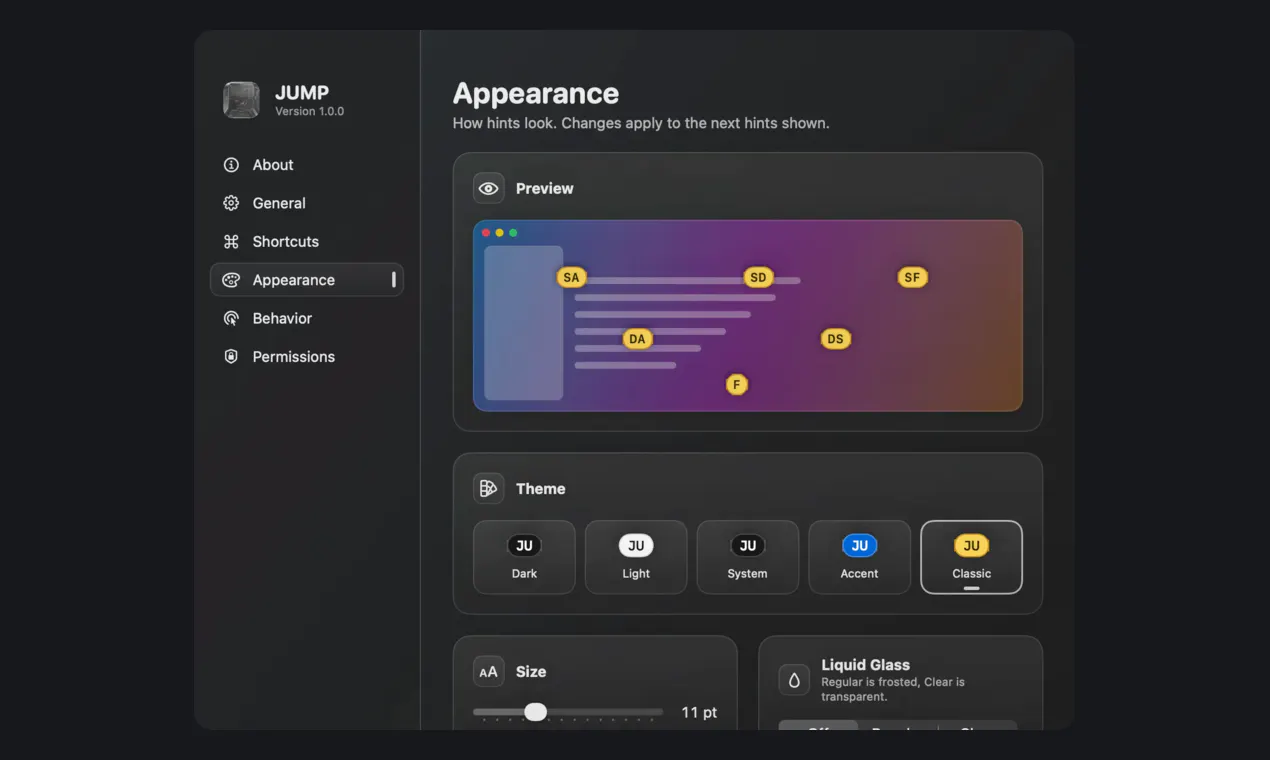1270x760 pixels.
Task: Click the "Preview" section title
Action: (x=545, y=188)
